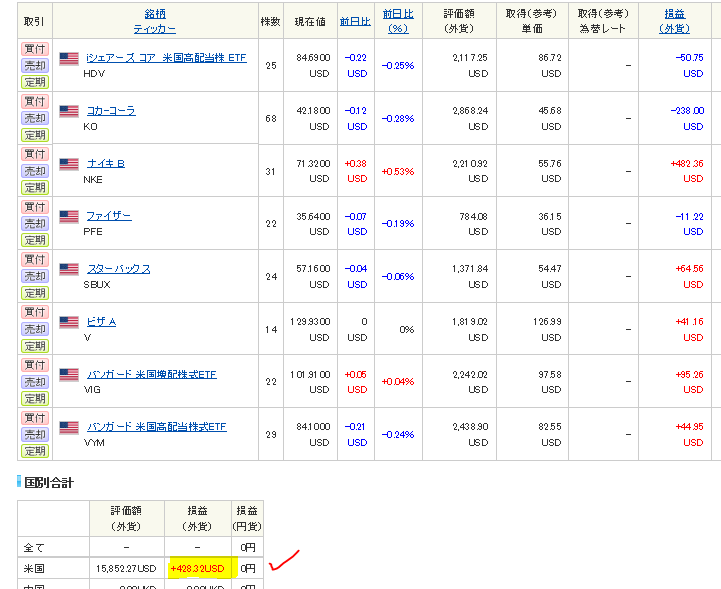Click the 売却 button for Visa
The image size is (721, 589).
tap(35, 329)
